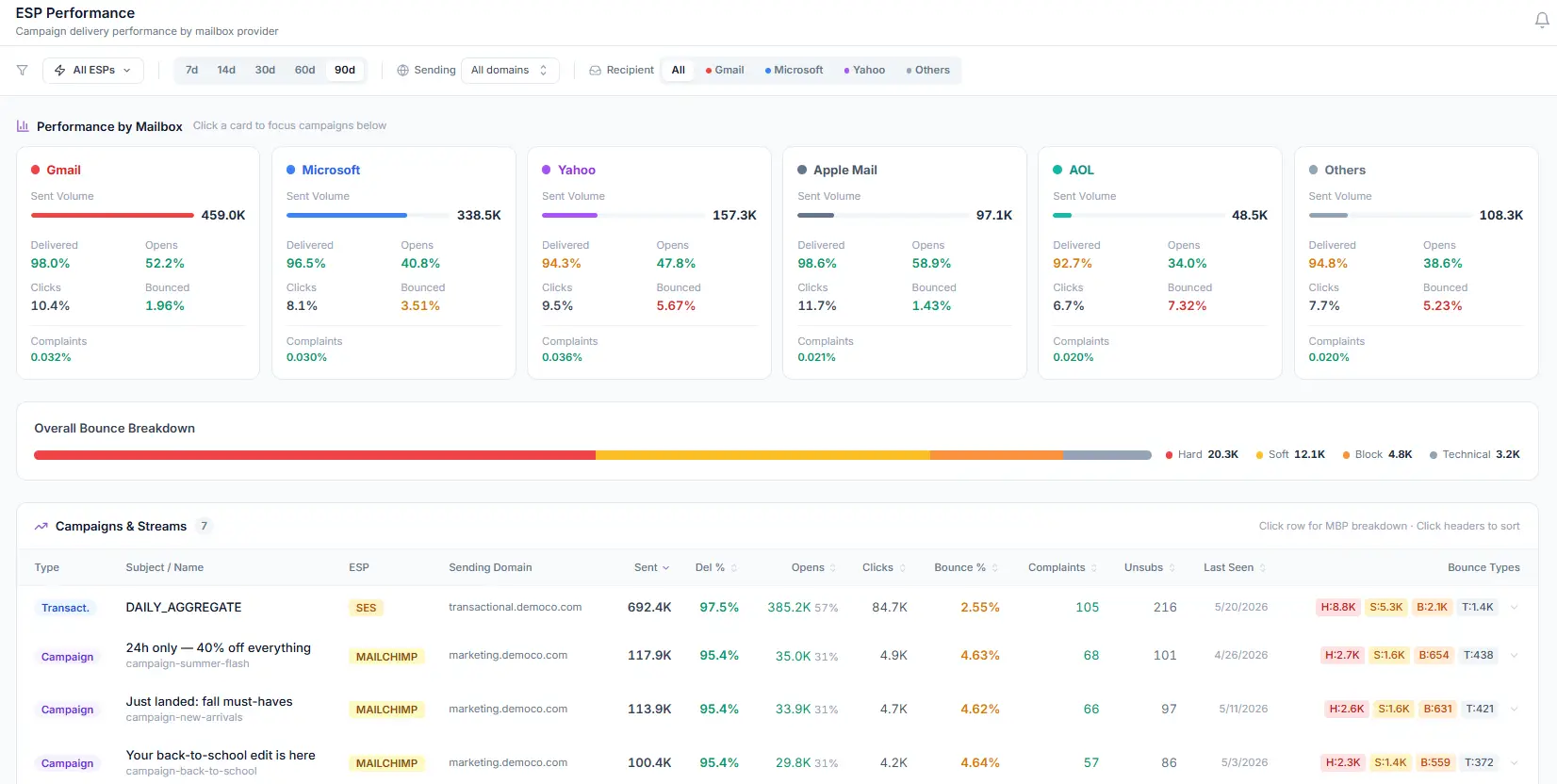The image size is (1557, 784).
Task: Click the Gmail sent volume bar
Action: tap(112, 215)
